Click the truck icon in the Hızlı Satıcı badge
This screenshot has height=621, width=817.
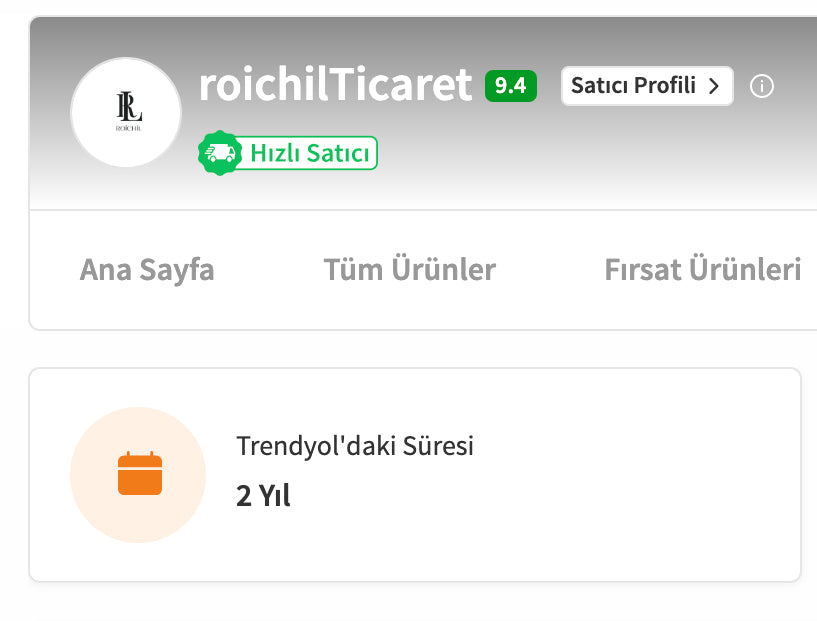[x=219, y=153]
